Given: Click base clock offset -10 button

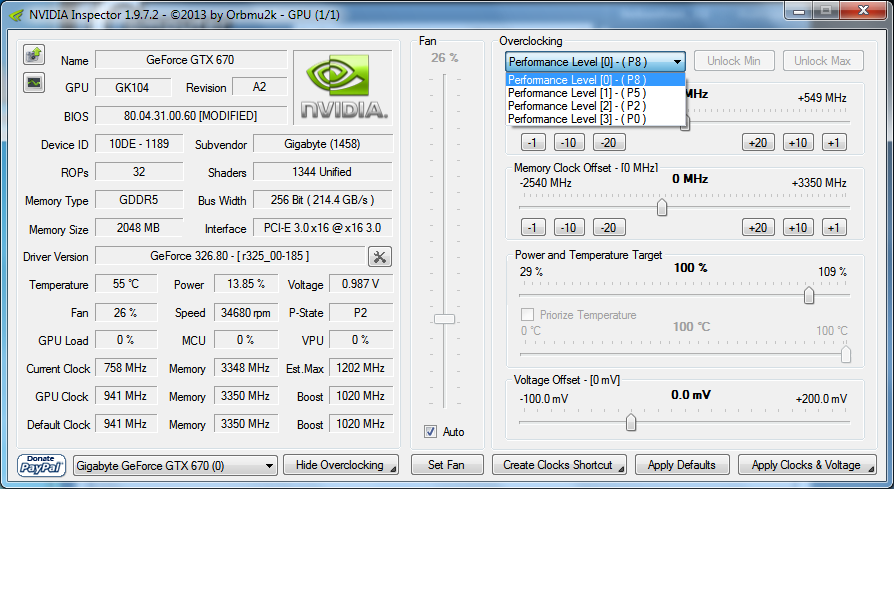Looking at the screenshot, I should click(x=569, y=143).
